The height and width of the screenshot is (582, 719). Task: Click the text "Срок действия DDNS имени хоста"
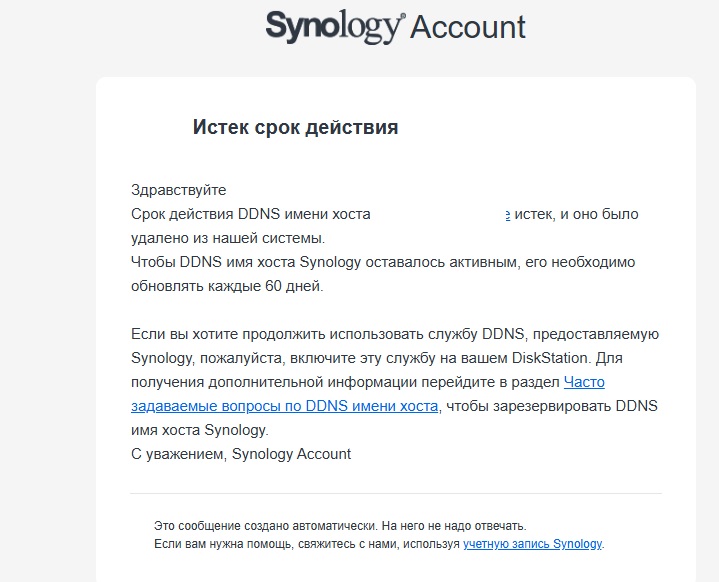250,214
